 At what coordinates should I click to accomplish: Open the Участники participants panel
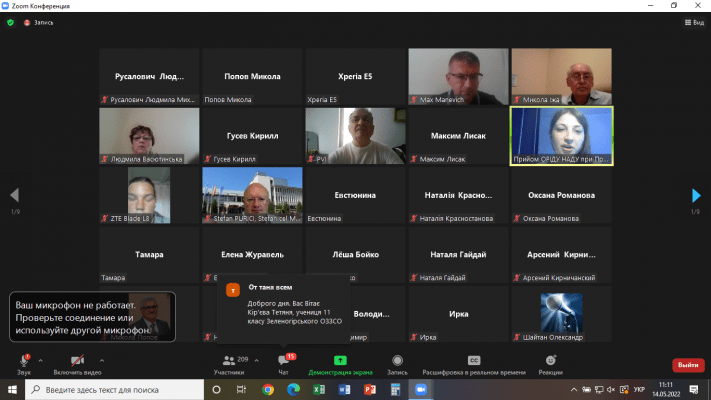click(229, 365)
